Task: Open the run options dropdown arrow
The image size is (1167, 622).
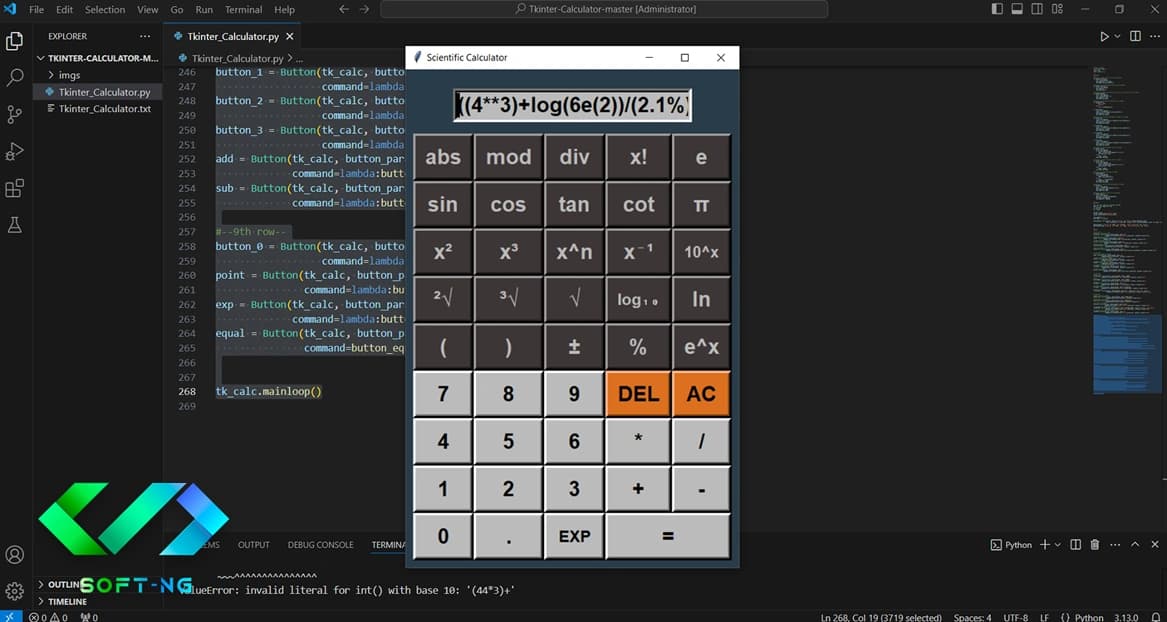Action: click(x=1117, y=36)
